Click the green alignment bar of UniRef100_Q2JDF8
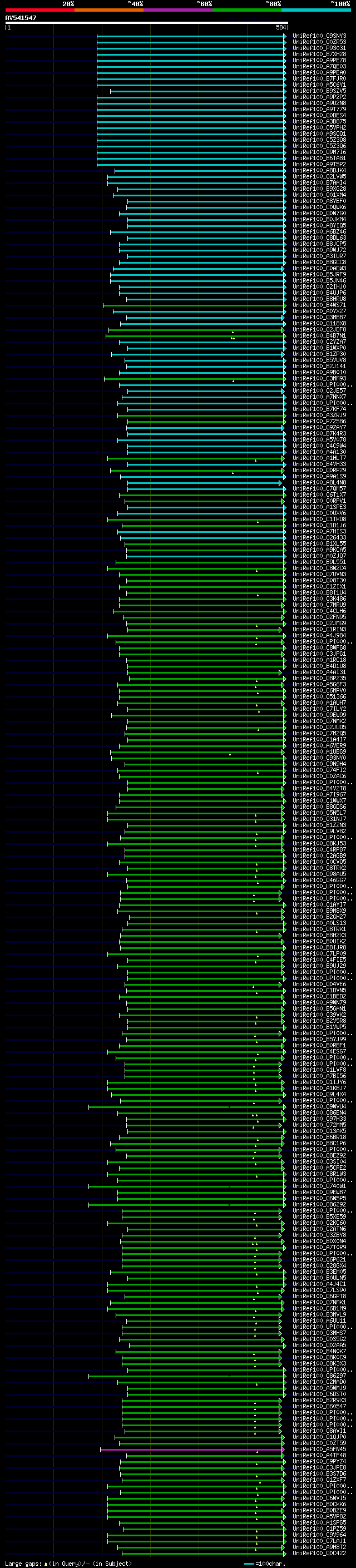Screen dimensions: 356x1568 point(196,329)
